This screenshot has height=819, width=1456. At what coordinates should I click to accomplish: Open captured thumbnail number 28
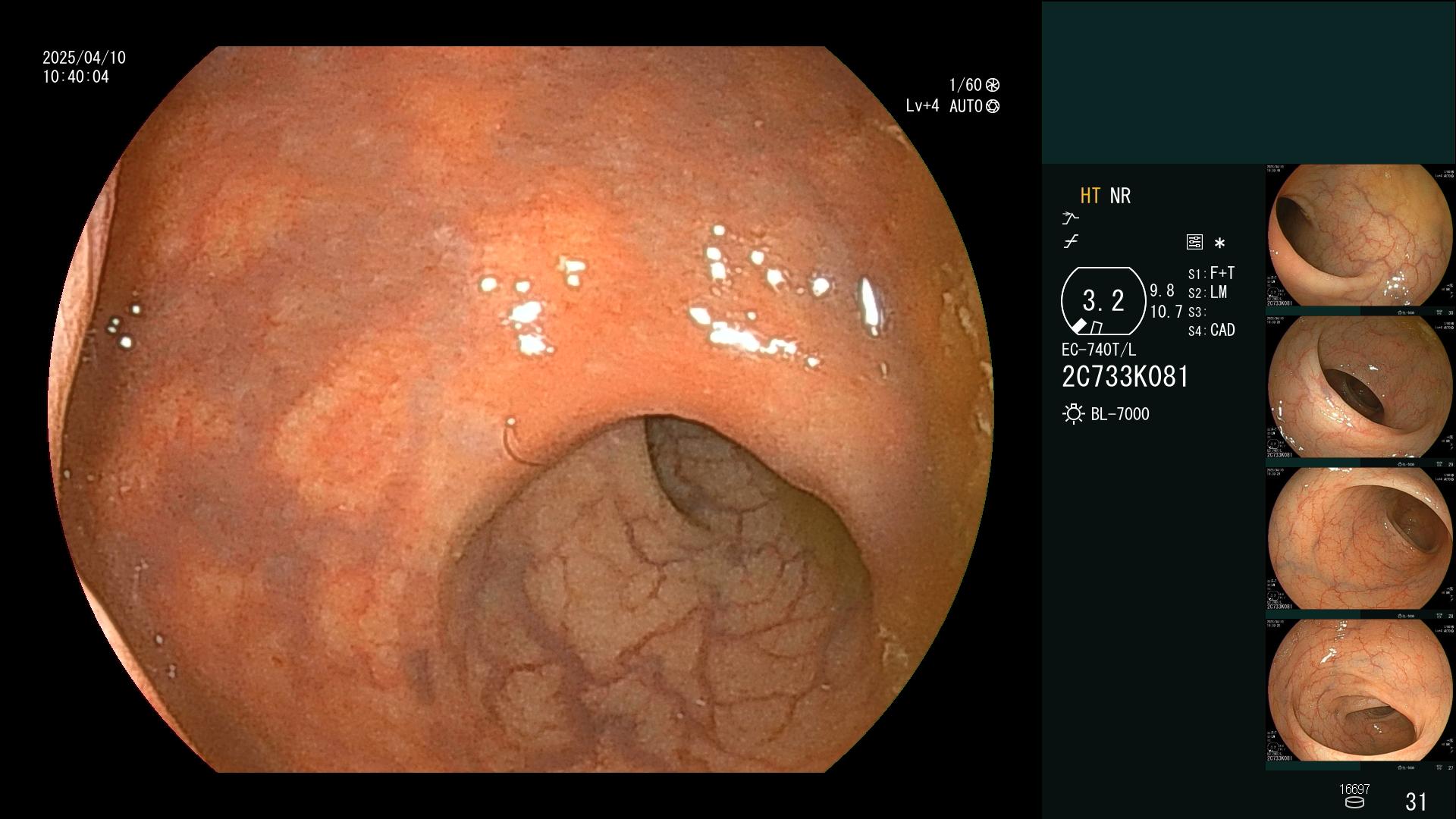pyautogui.click(x=1360, y=539)
